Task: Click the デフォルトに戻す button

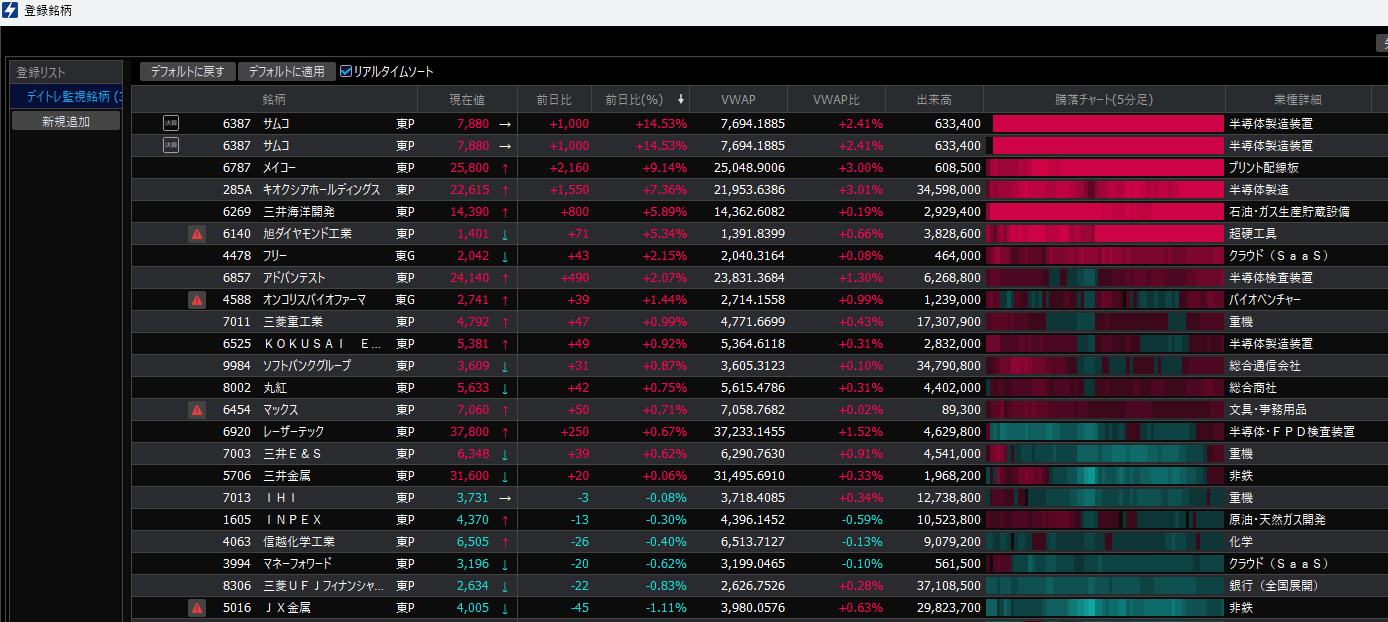Action: pos(188,71)
